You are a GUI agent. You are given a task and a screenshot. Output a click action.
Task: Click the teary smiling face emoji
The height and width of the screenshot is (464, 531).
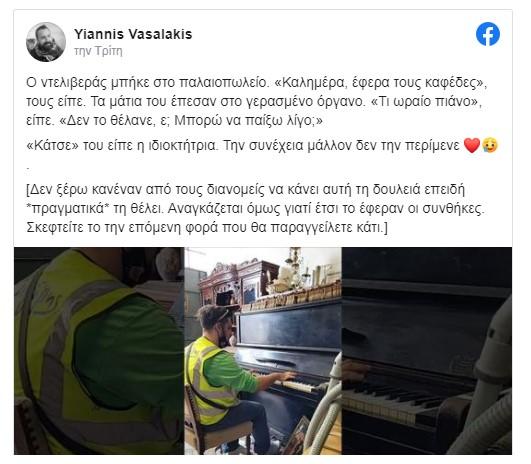point(490,145)
